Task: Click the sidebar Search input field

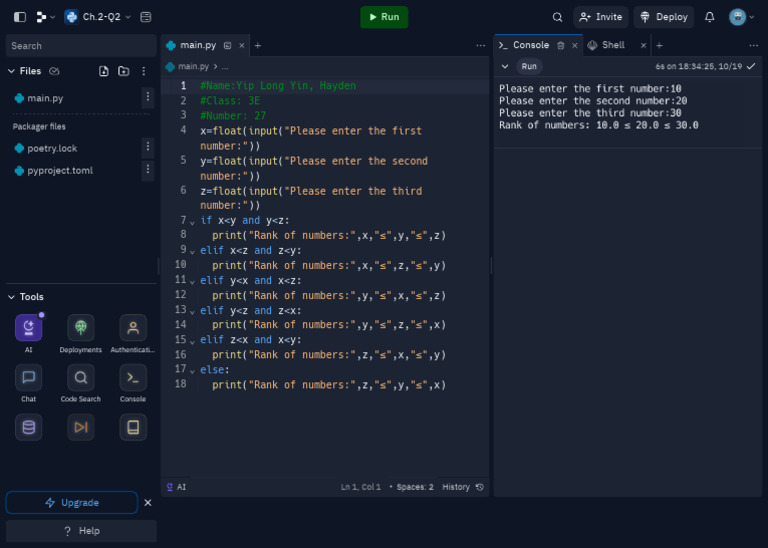Action: (80, 46)
